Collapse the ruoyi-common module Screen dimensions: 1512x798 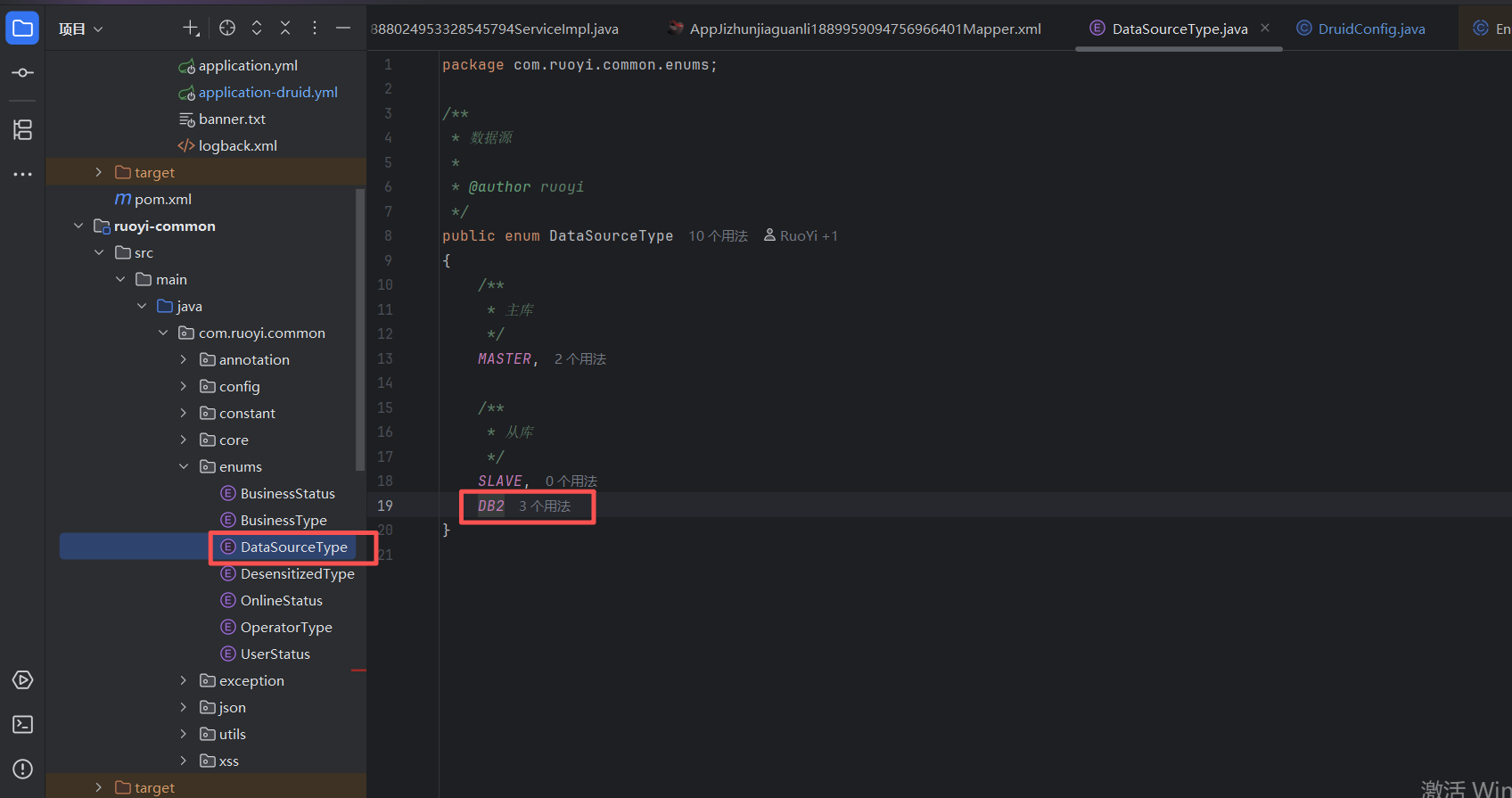point(78,226)
